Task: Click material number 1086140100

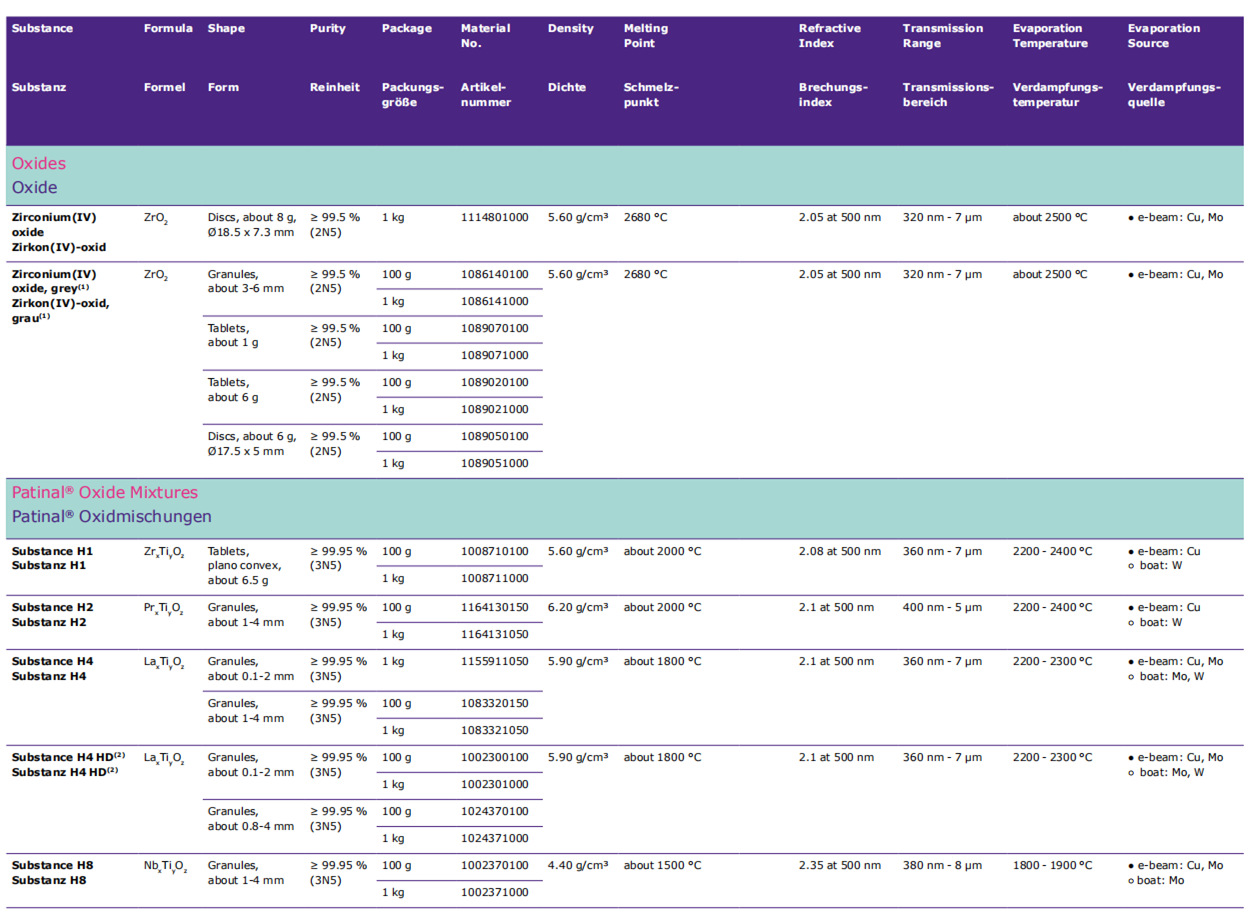Action: (494, 274)
